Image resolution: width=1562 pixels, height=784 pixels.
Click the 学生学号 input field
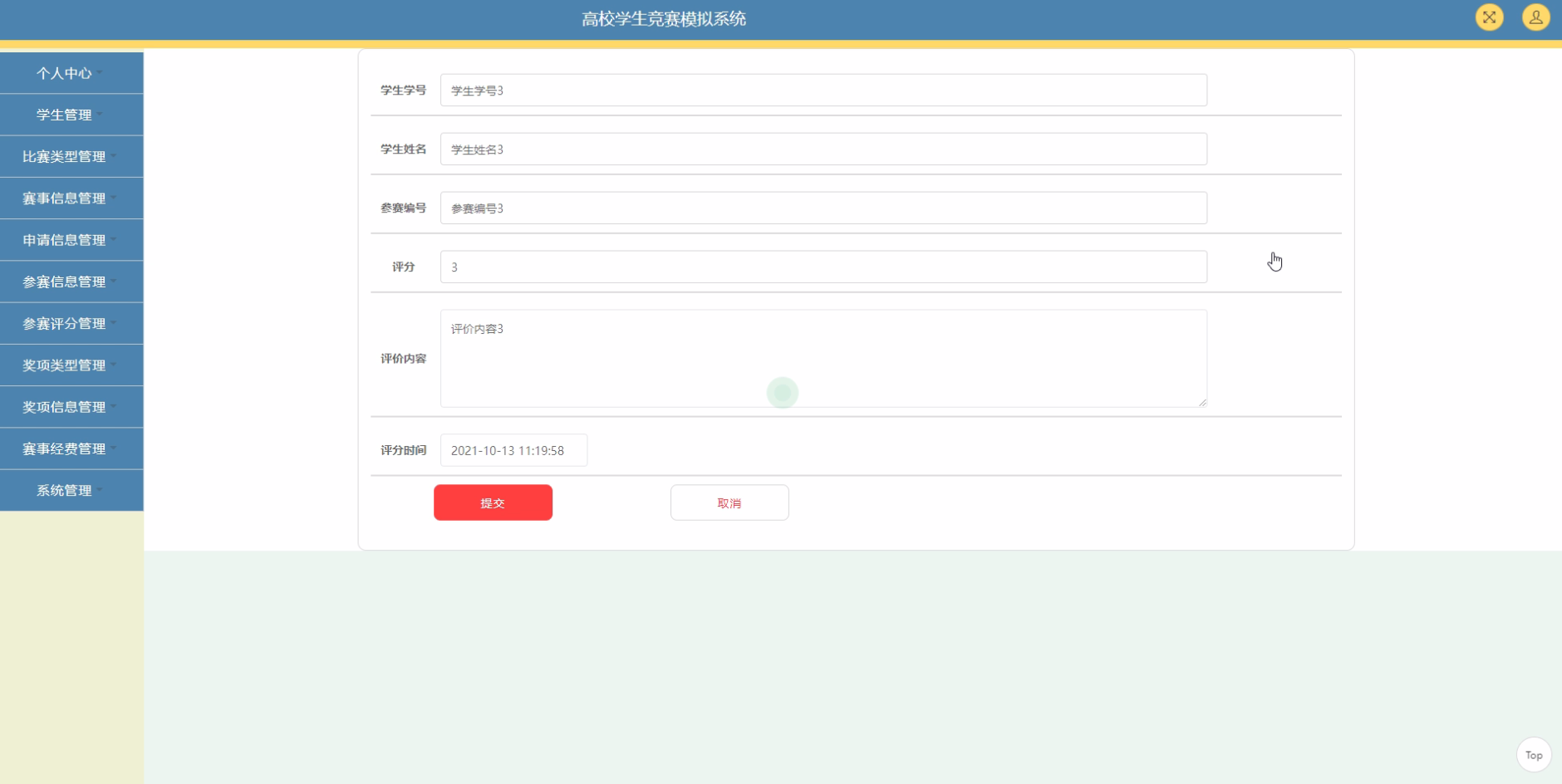coord(823,90)
